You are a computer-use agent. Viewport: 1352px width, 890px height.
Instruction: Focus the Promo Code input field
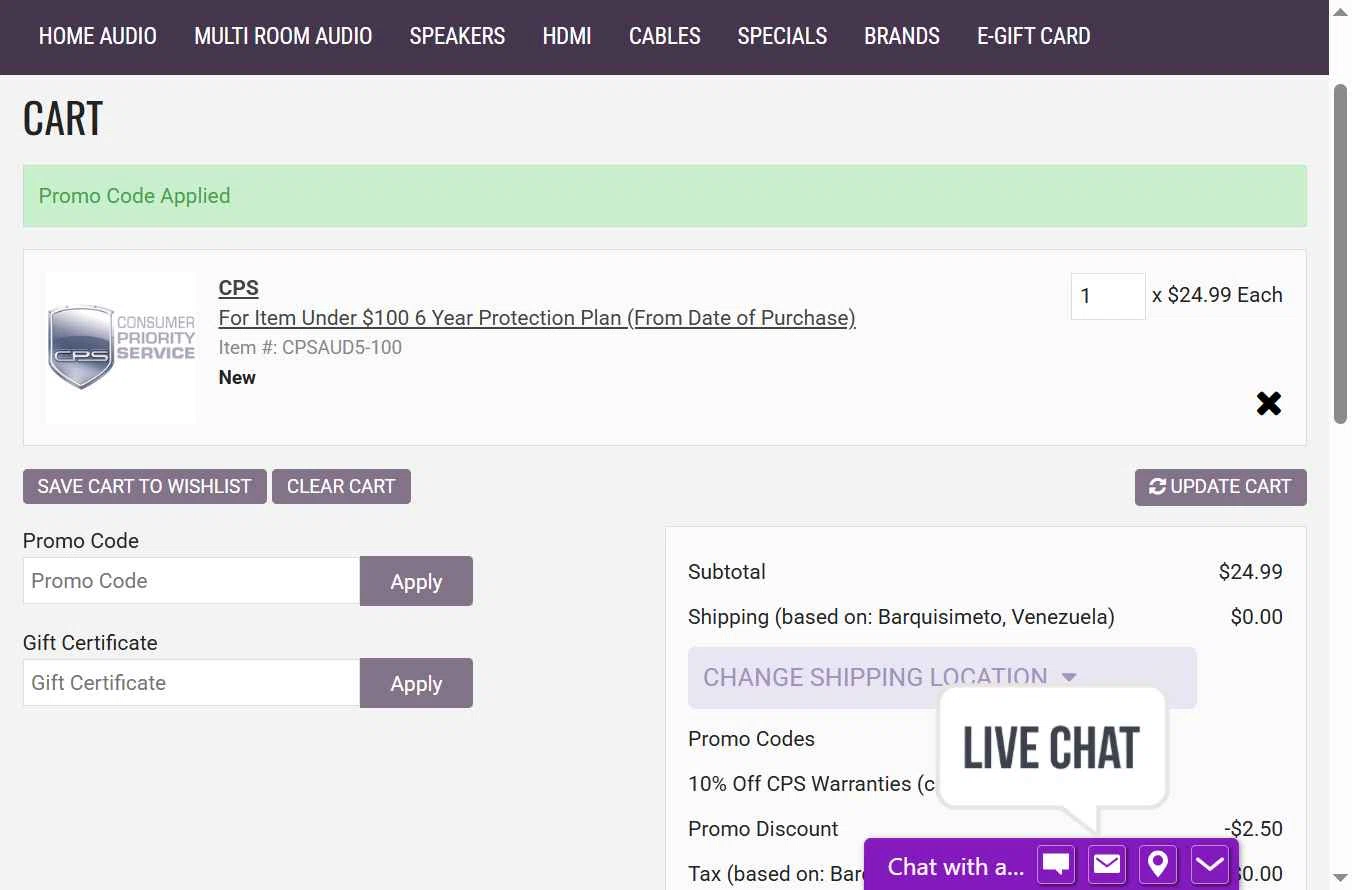(191, 581)
